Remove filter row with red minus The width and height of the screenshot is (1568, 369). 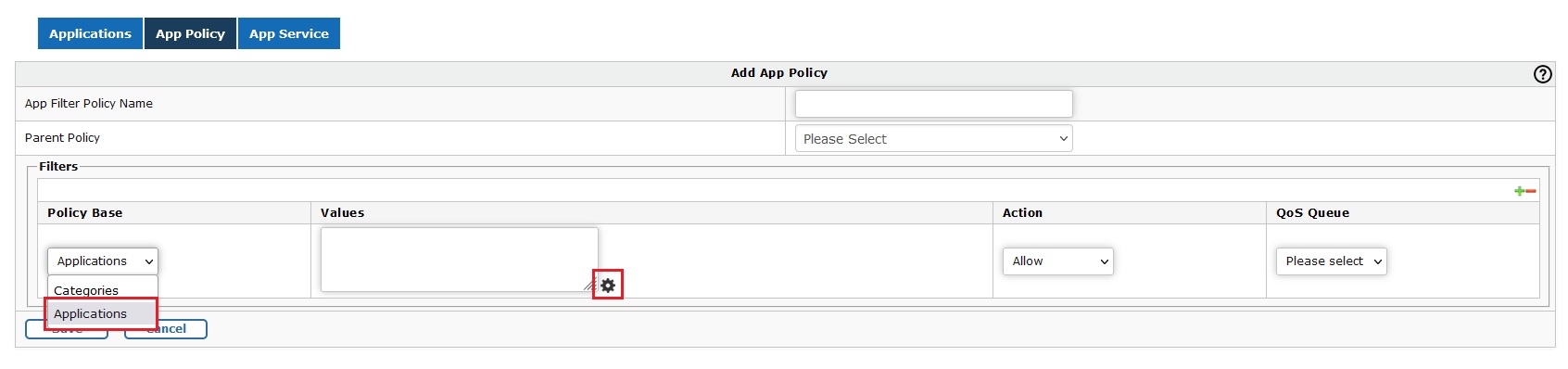coord(1531,191)
